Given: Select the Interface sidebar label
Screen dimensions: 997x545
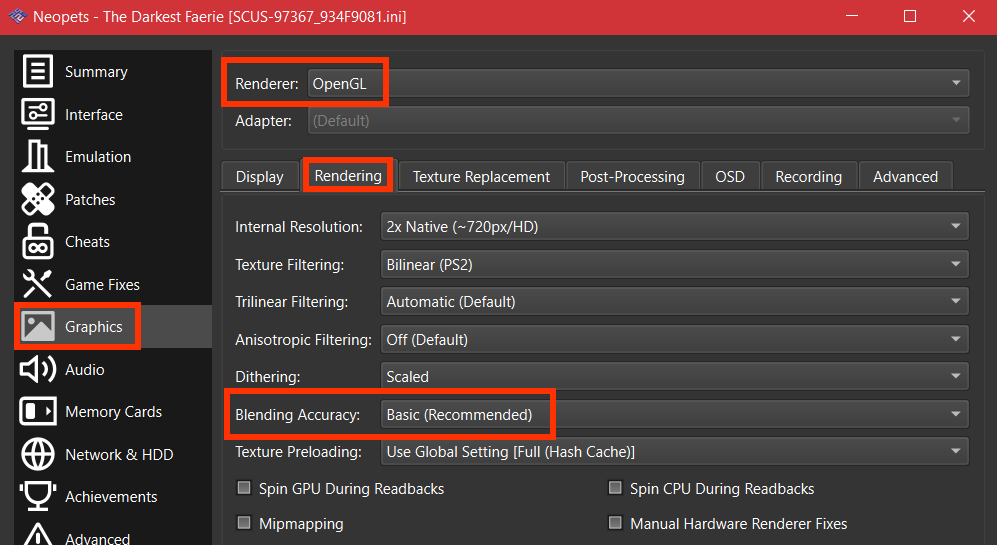Looking at the screenshot, I should [x=93, y=114].
